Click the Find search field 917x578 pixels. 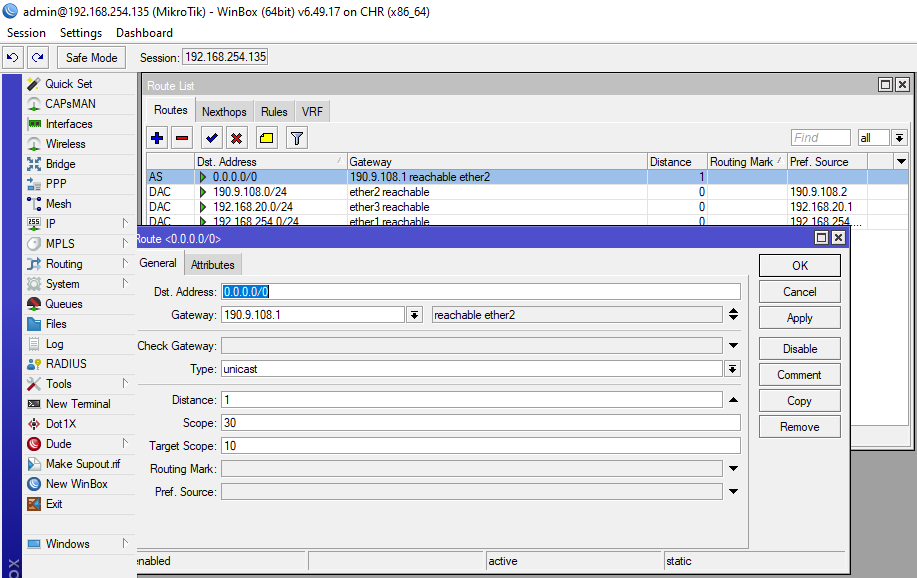(x=821, y=137)
